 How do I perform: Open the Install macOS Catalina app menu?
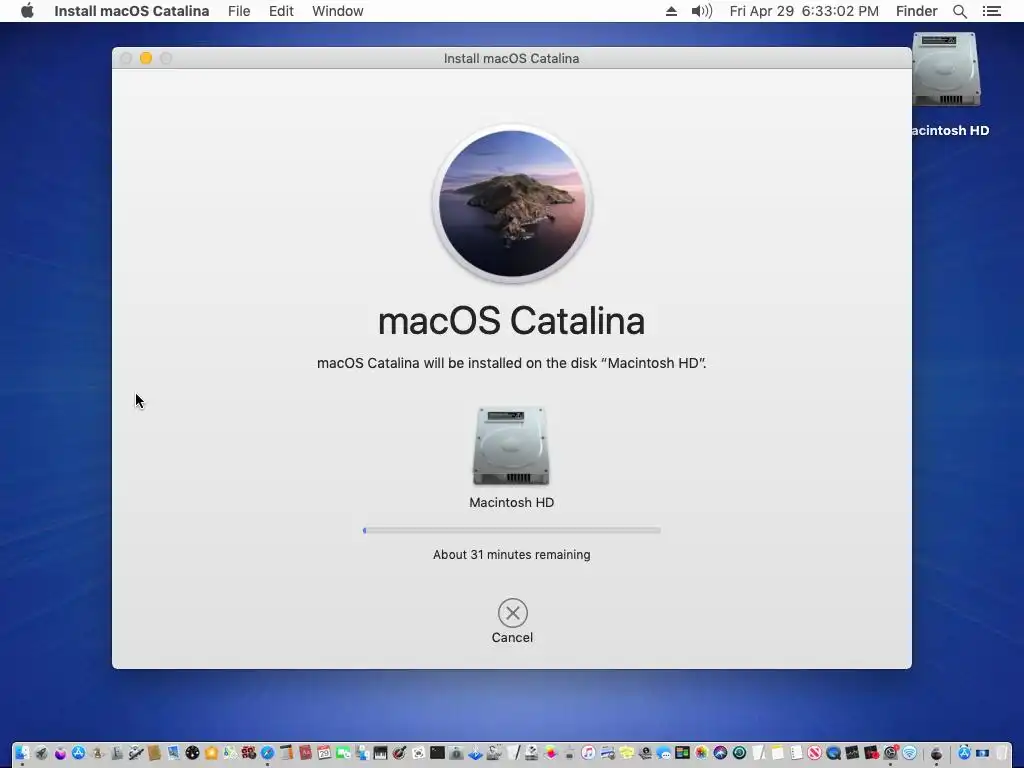[131, 11]
